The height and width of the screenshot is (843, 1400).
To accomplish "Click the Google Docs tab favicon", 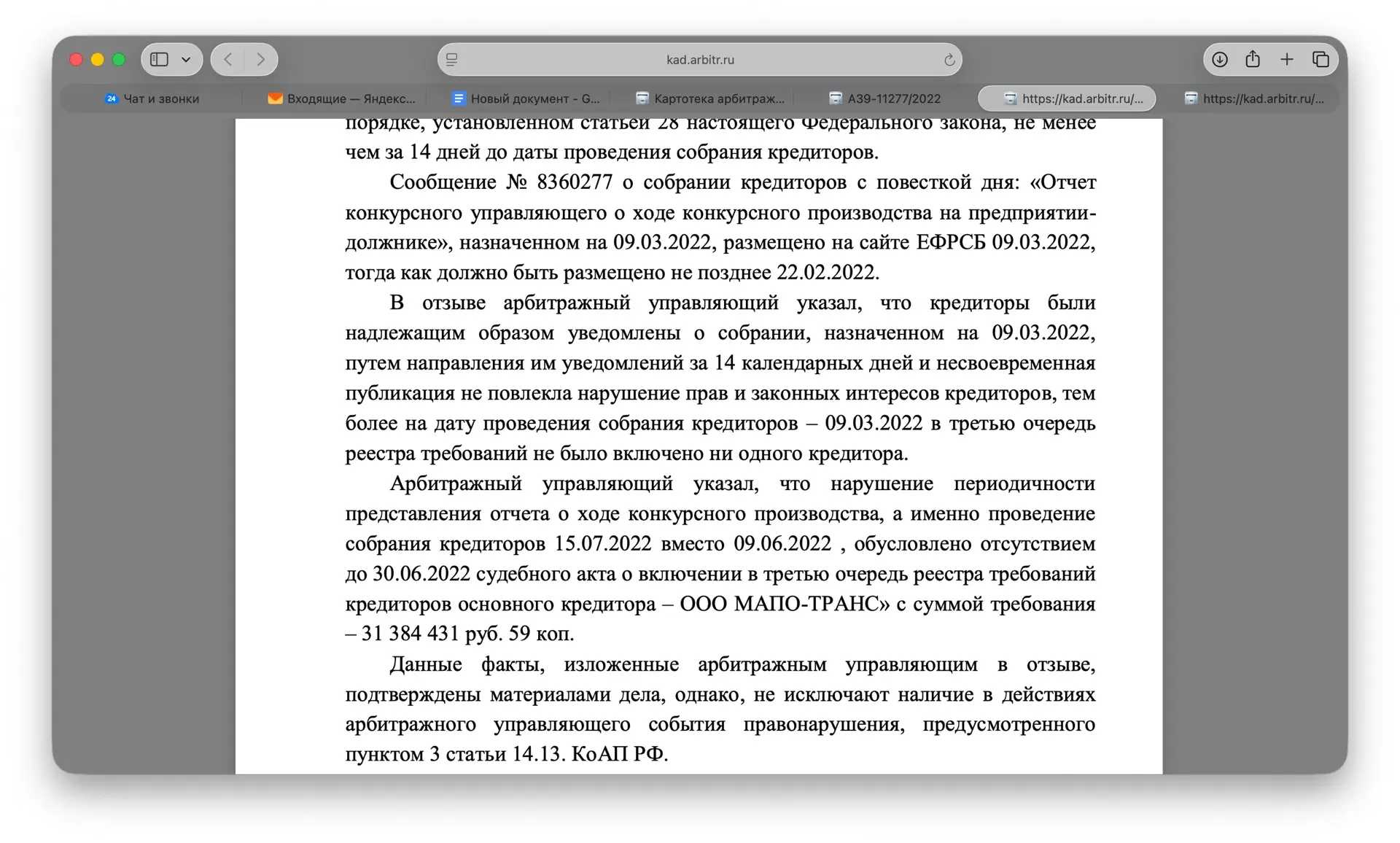I will [x=459, y=98].
